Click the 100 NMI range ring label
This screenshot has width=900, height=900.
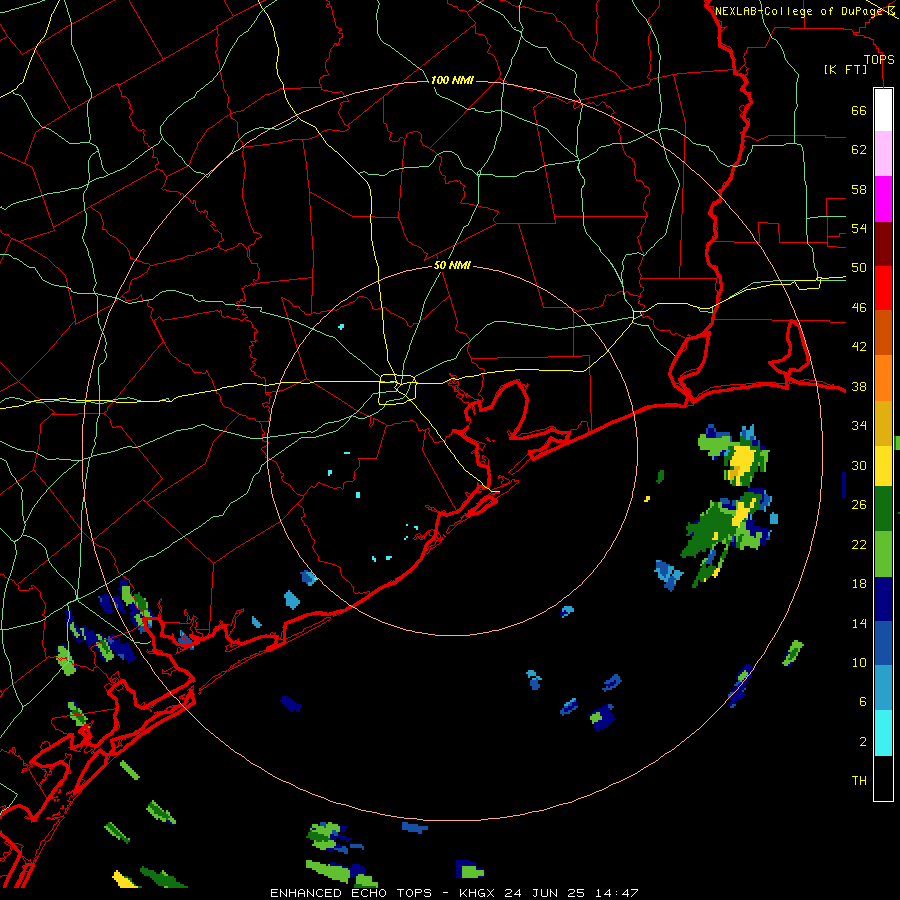click(452, 80)
